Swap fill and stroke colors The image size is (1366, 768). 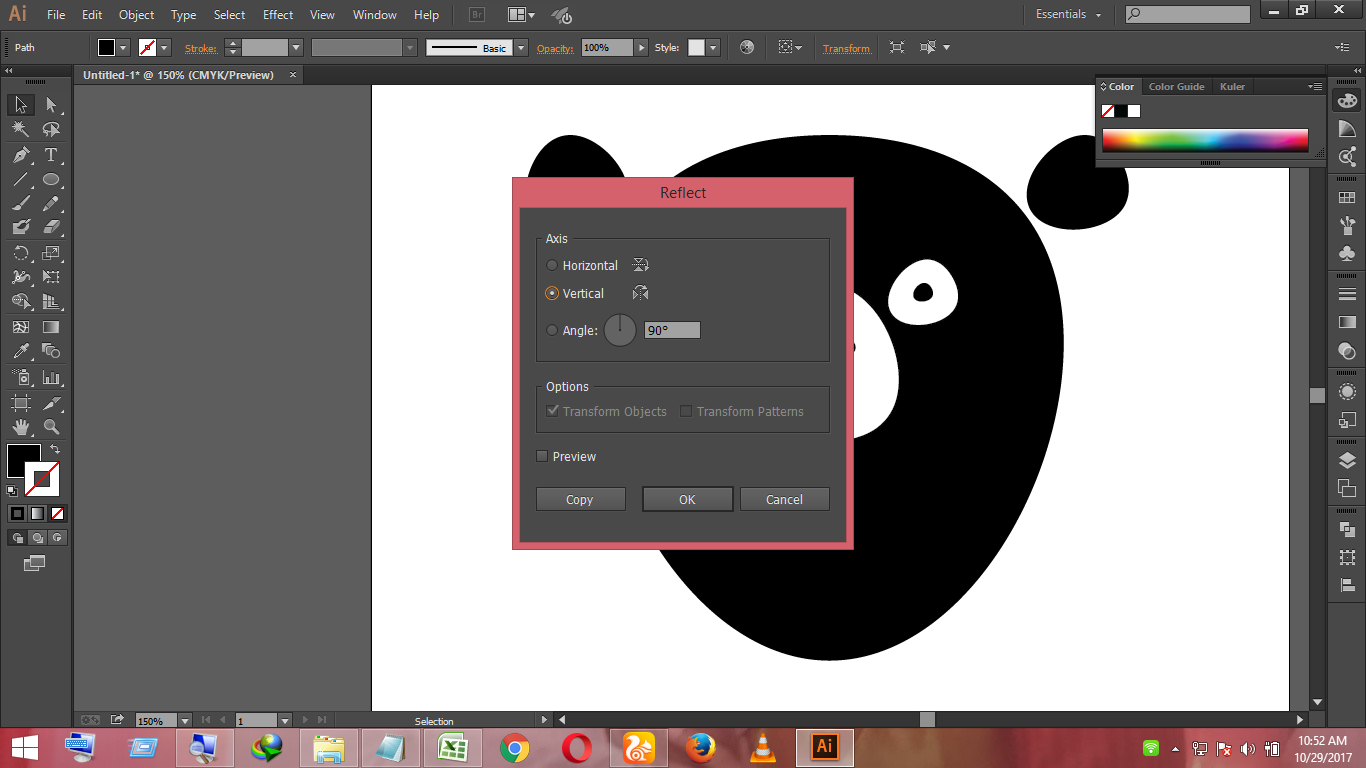click(x=55, y=450)
